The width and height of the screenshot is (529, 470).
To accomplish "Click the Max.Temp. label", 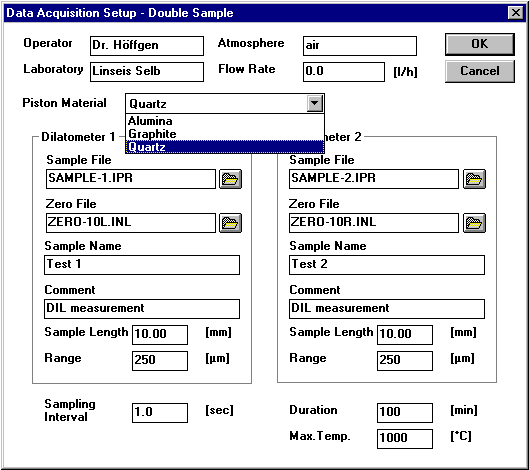I will [x=320, y=436].
